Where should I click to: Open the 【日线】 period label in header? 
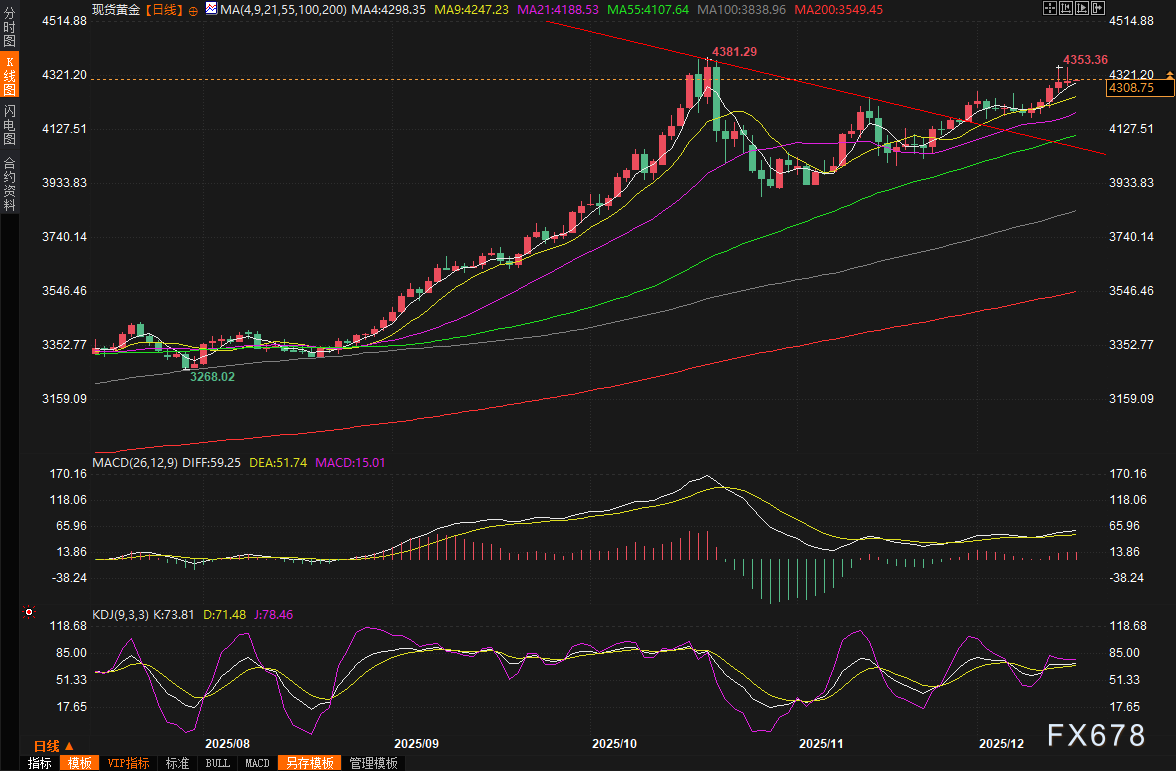[163, 9]
